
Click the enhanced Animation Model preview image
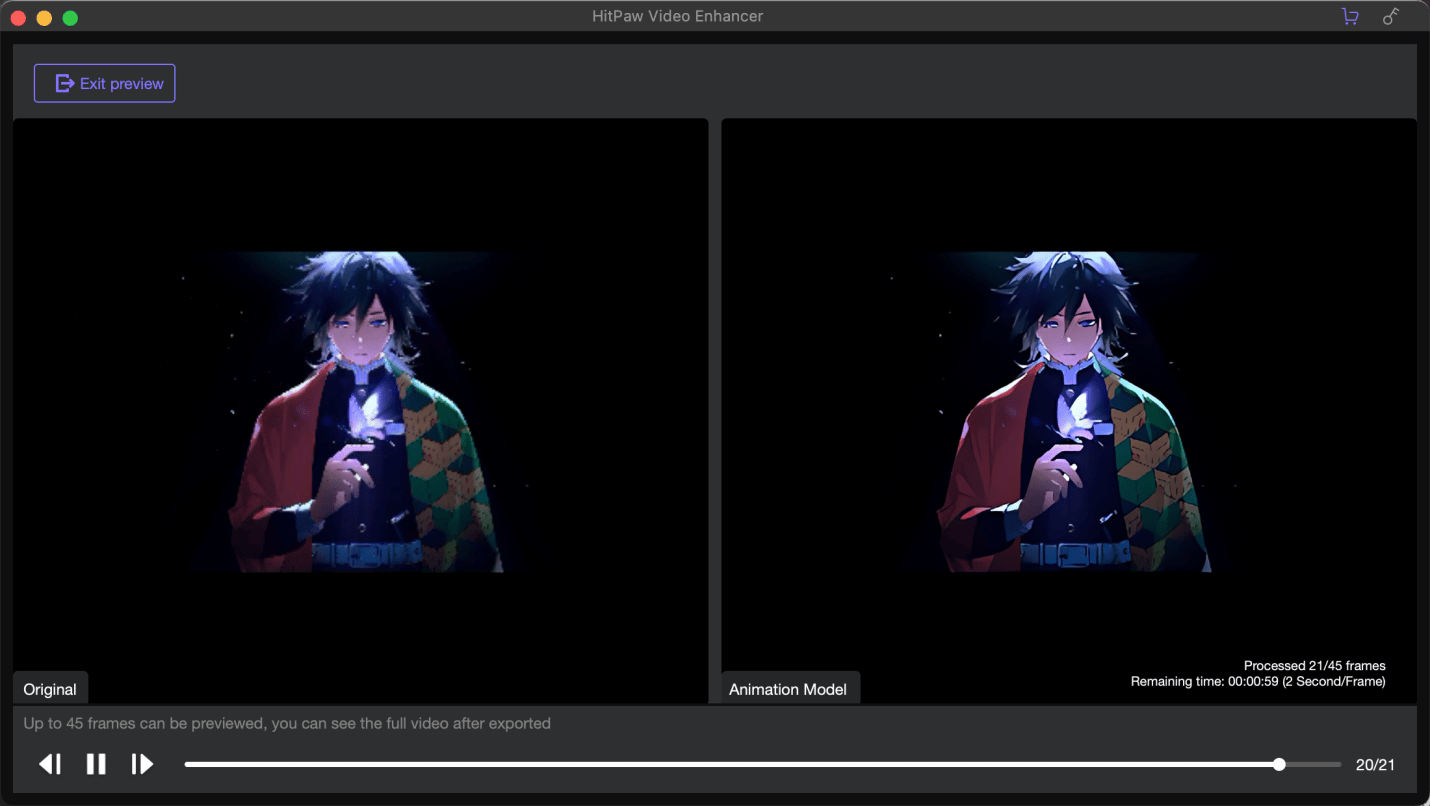(x=1069, y=411)
